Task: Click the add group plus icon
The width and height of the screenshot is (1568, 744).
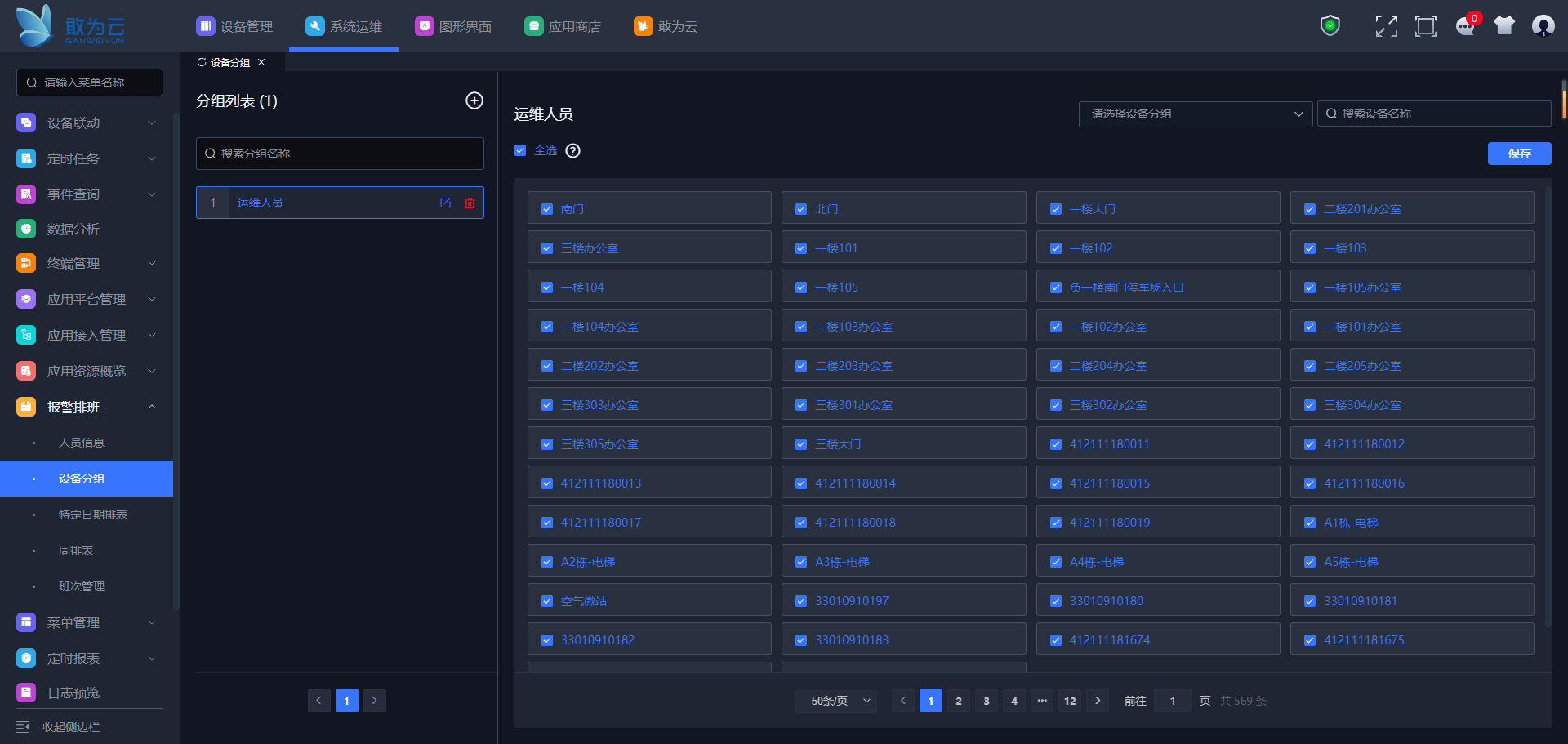Action: point(474,100)
